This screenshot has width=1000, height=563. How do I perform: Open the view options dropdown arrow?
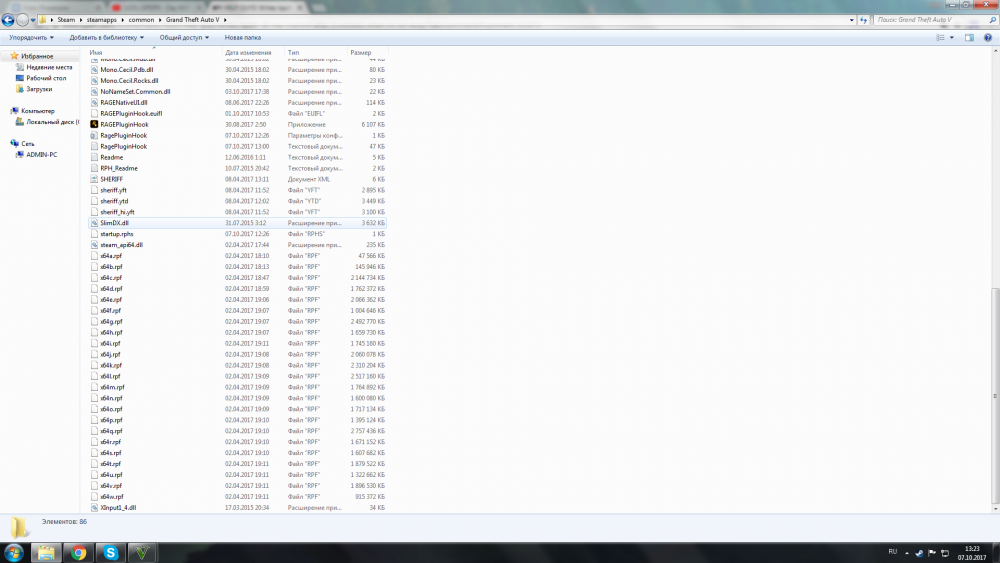(952, 38)
